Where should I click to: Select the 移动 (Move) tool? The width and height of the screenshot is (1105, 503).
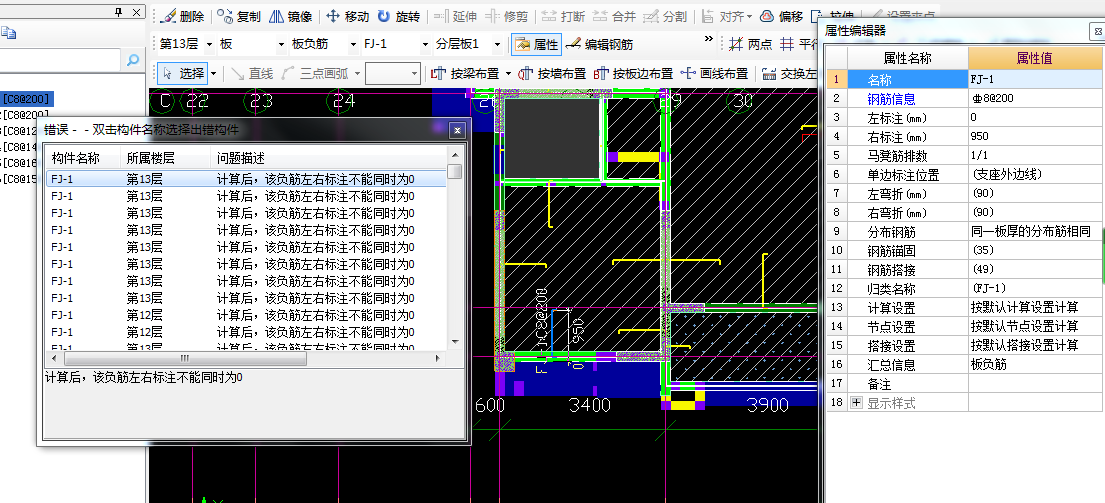pos(347,16)
